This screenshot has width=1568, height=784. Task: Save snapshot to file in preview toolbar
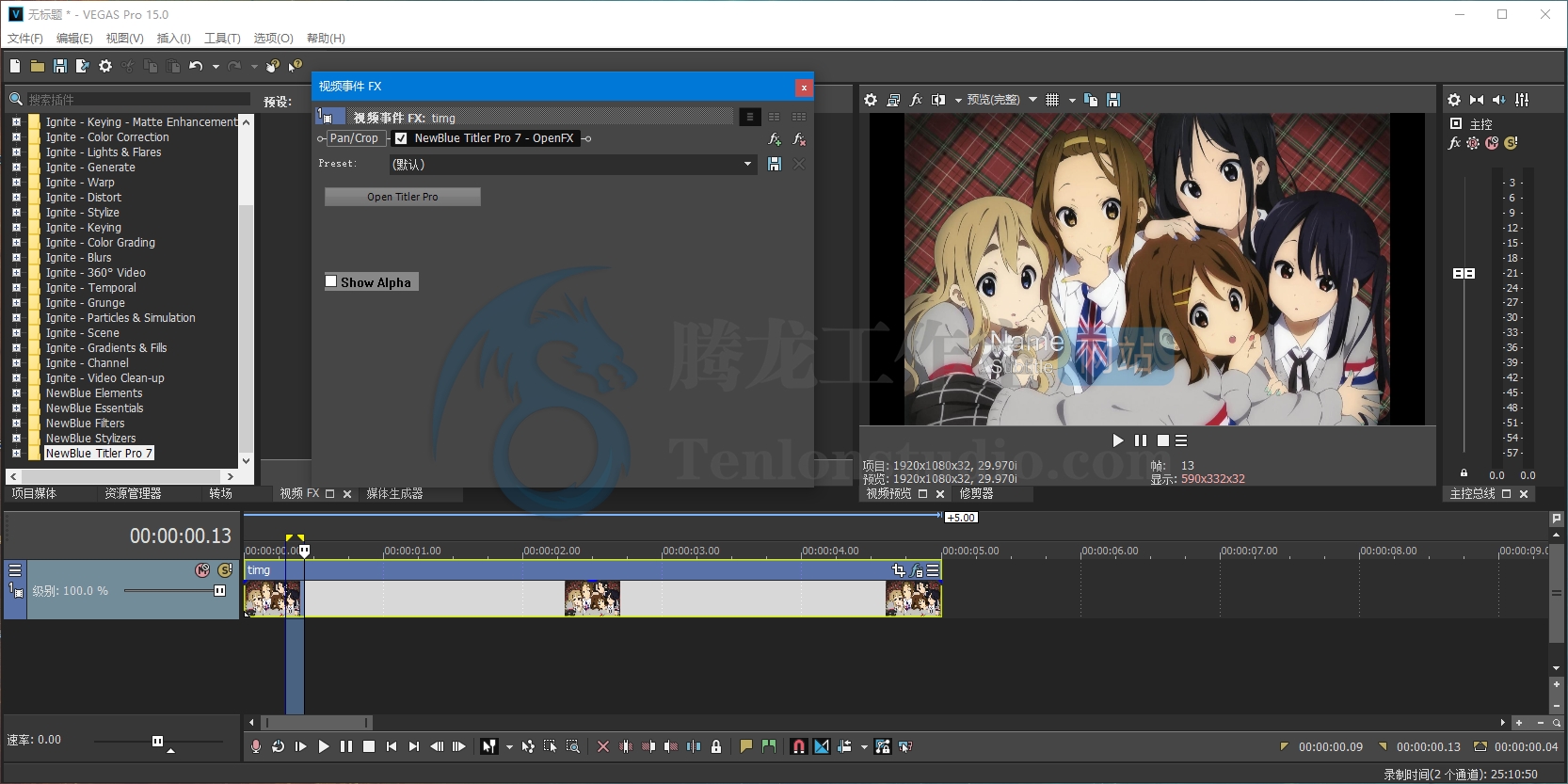tap(1113, 100)
